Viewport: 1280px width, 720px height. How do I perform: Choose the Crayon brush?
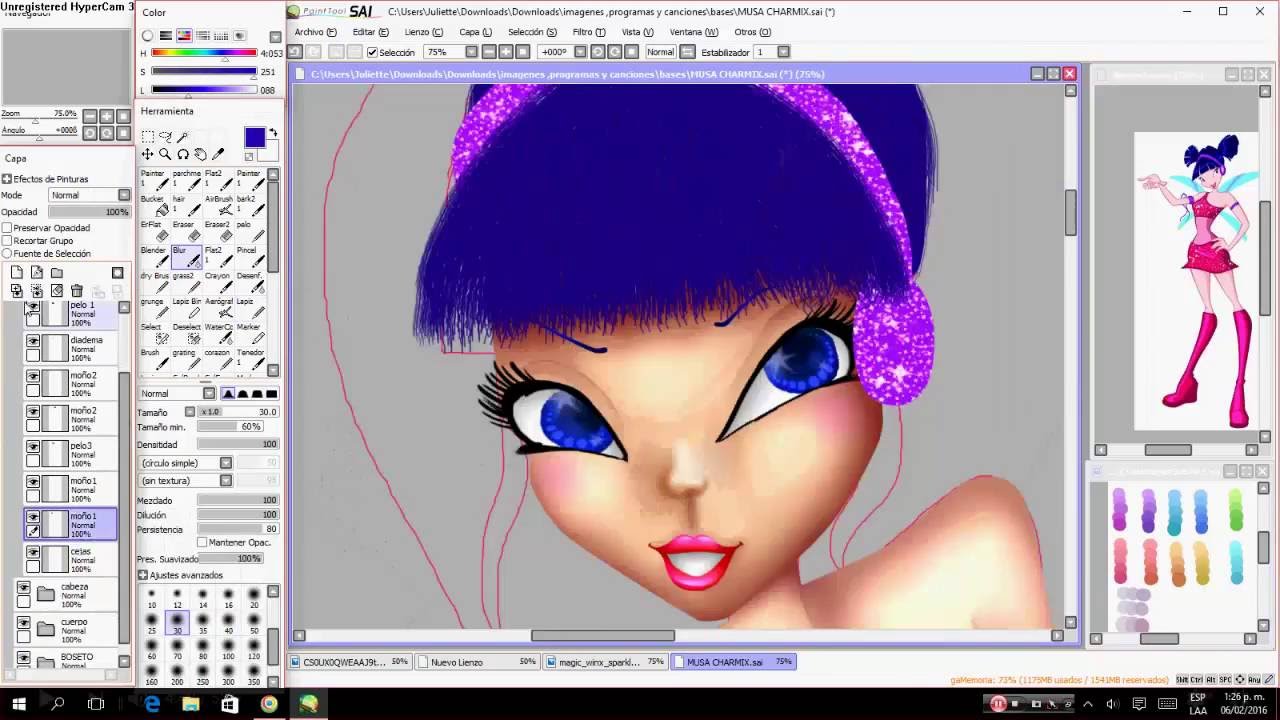(219, 282)
